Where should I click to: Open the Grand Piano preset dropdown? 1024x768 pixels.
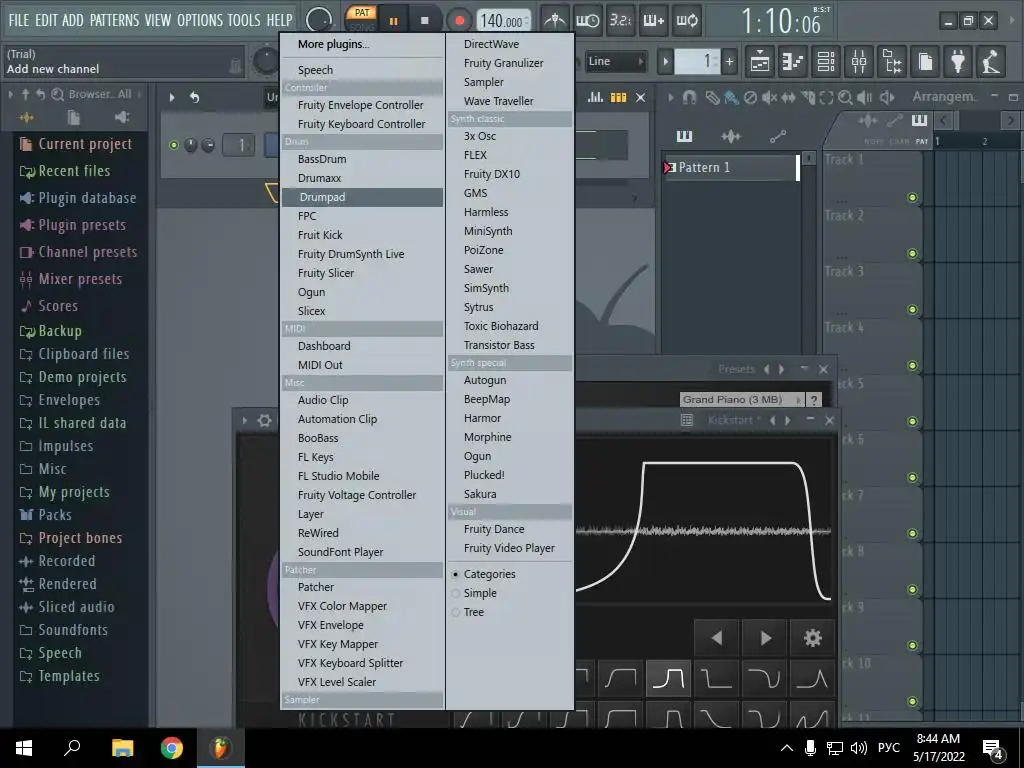pyautogui.click(x=743, y=400)
